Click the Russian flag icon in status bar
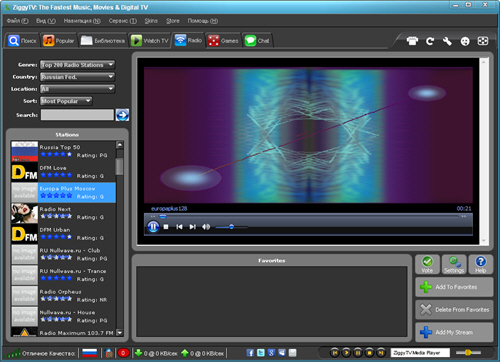The width and height of the screenshot is (500, 362). [x=89, y=353]
